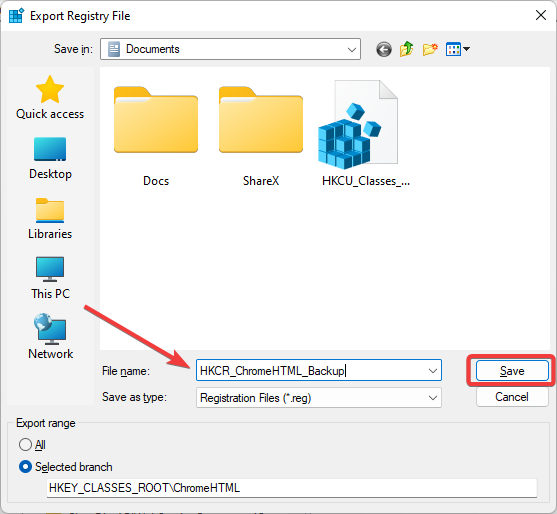Open Libraries in the places bar
Viewport: 557px width, 514px height.
coord(50,218)
